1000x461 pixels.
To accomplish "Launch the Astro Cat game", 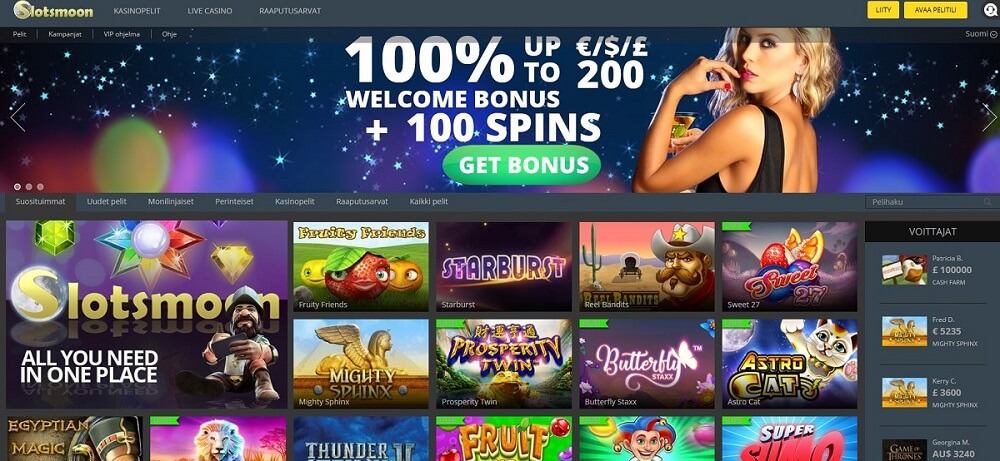I will point(790,363).
